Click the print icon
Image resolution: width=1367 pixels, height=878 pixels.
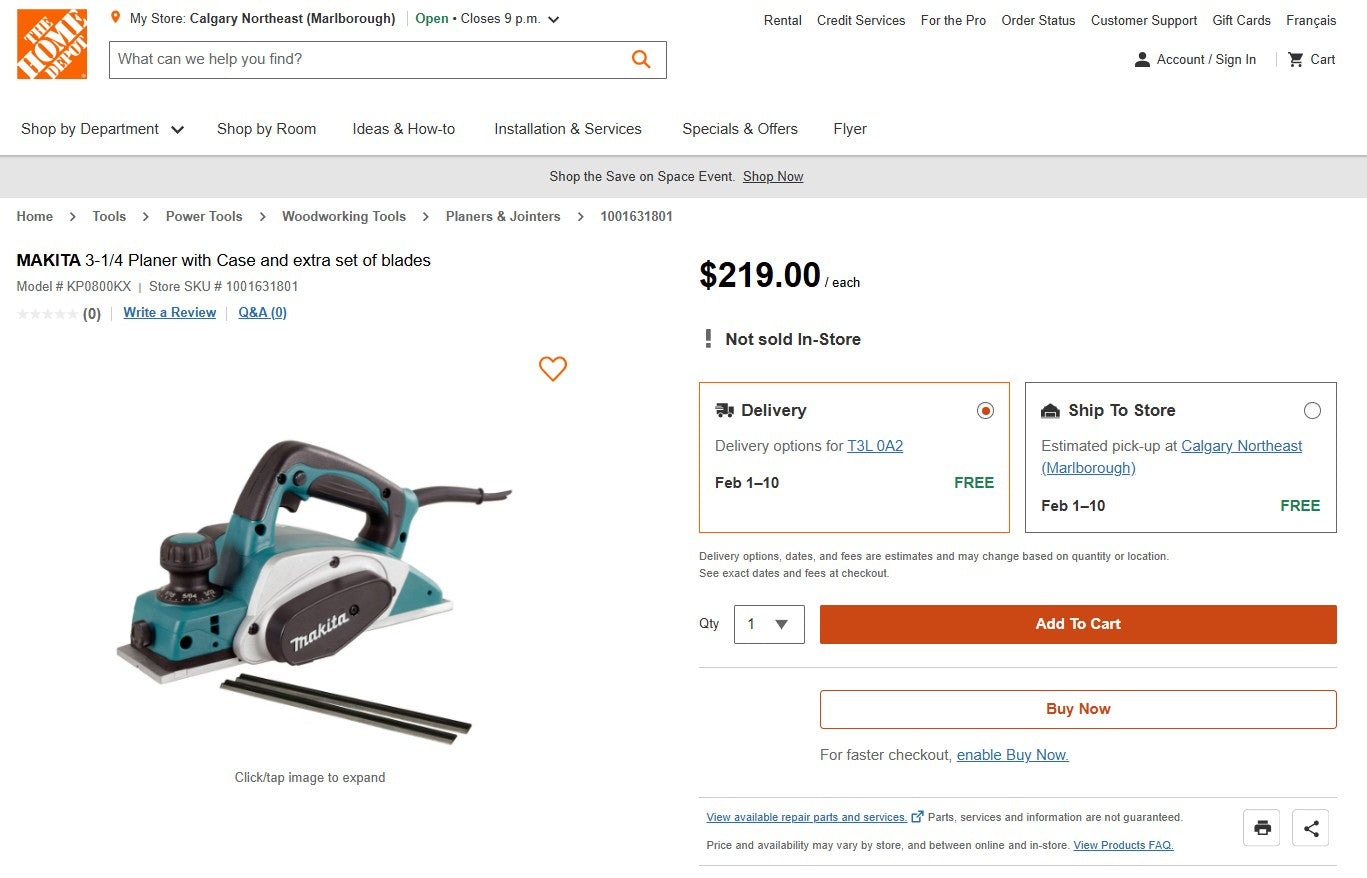1261,827
